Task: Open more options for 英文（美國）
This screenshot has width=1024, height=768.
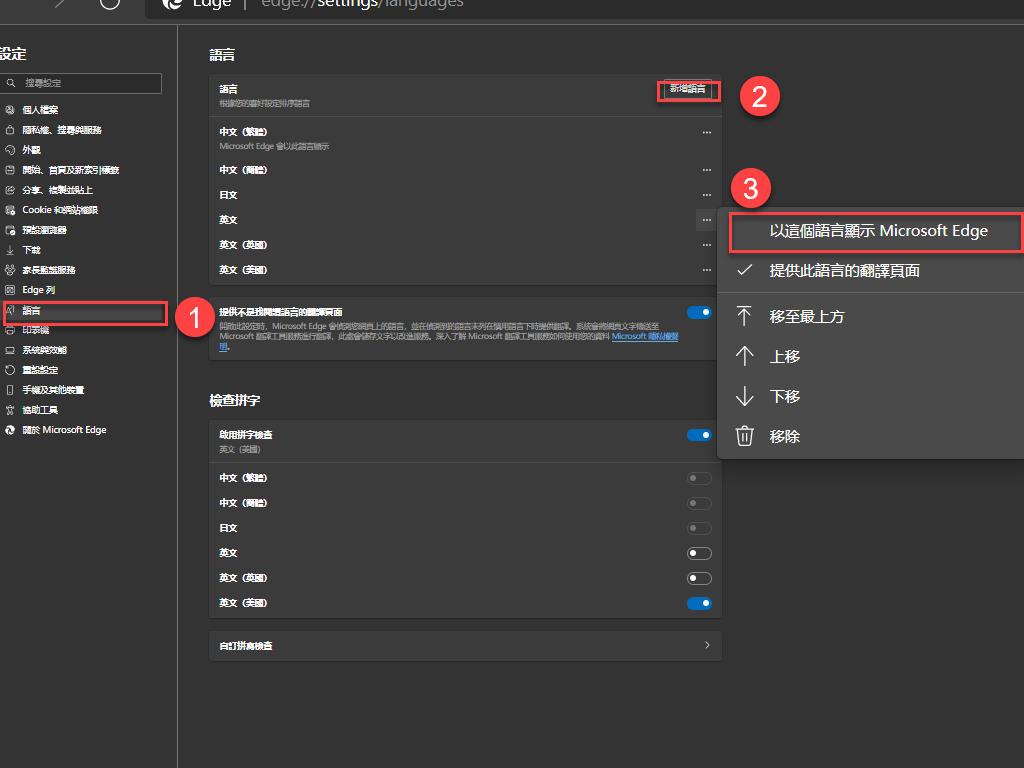Action: [707, 270]
